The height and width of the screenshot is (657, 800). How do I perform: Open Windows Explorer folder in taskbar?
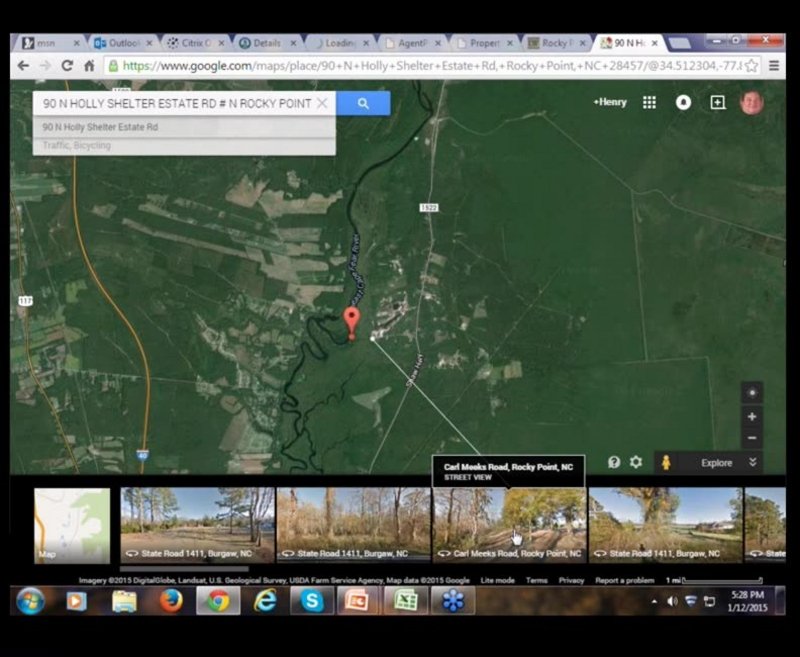(124, 601)
